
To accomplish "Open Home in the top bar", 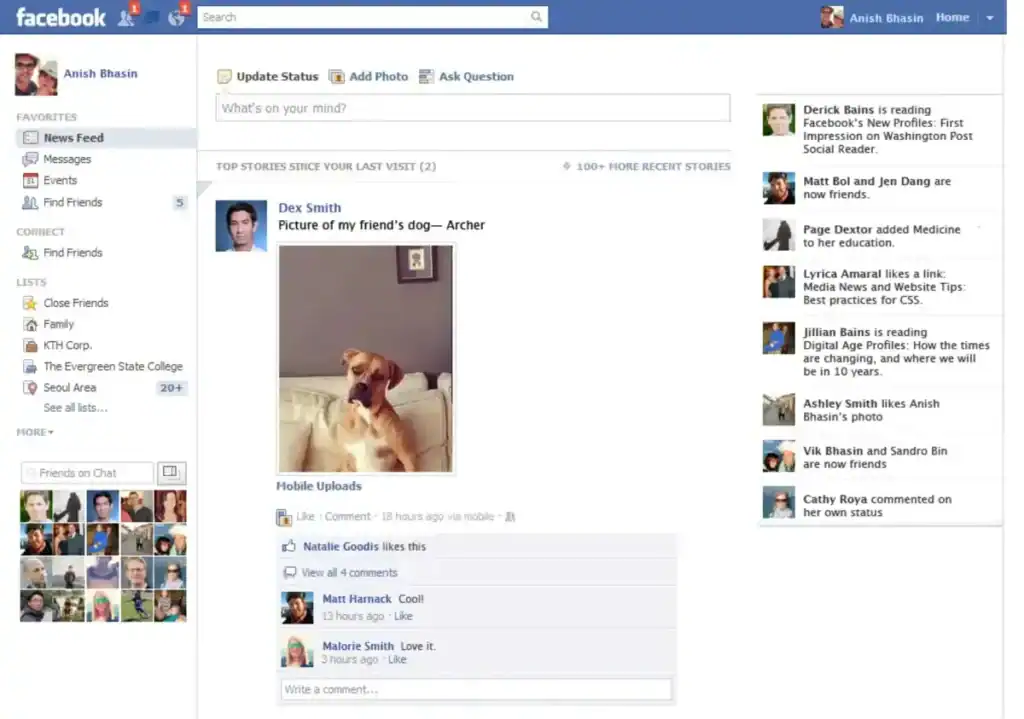I will [952, 18].
